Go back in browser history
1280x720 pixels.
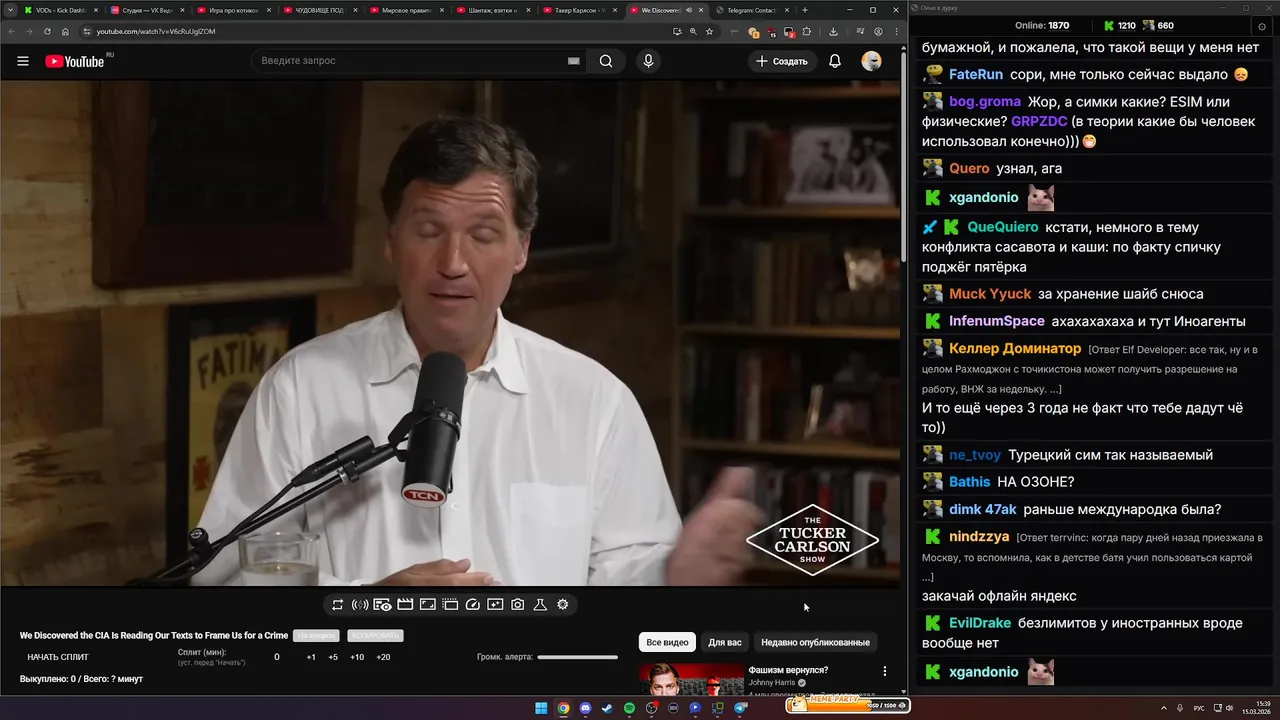(x=12, y=31)
